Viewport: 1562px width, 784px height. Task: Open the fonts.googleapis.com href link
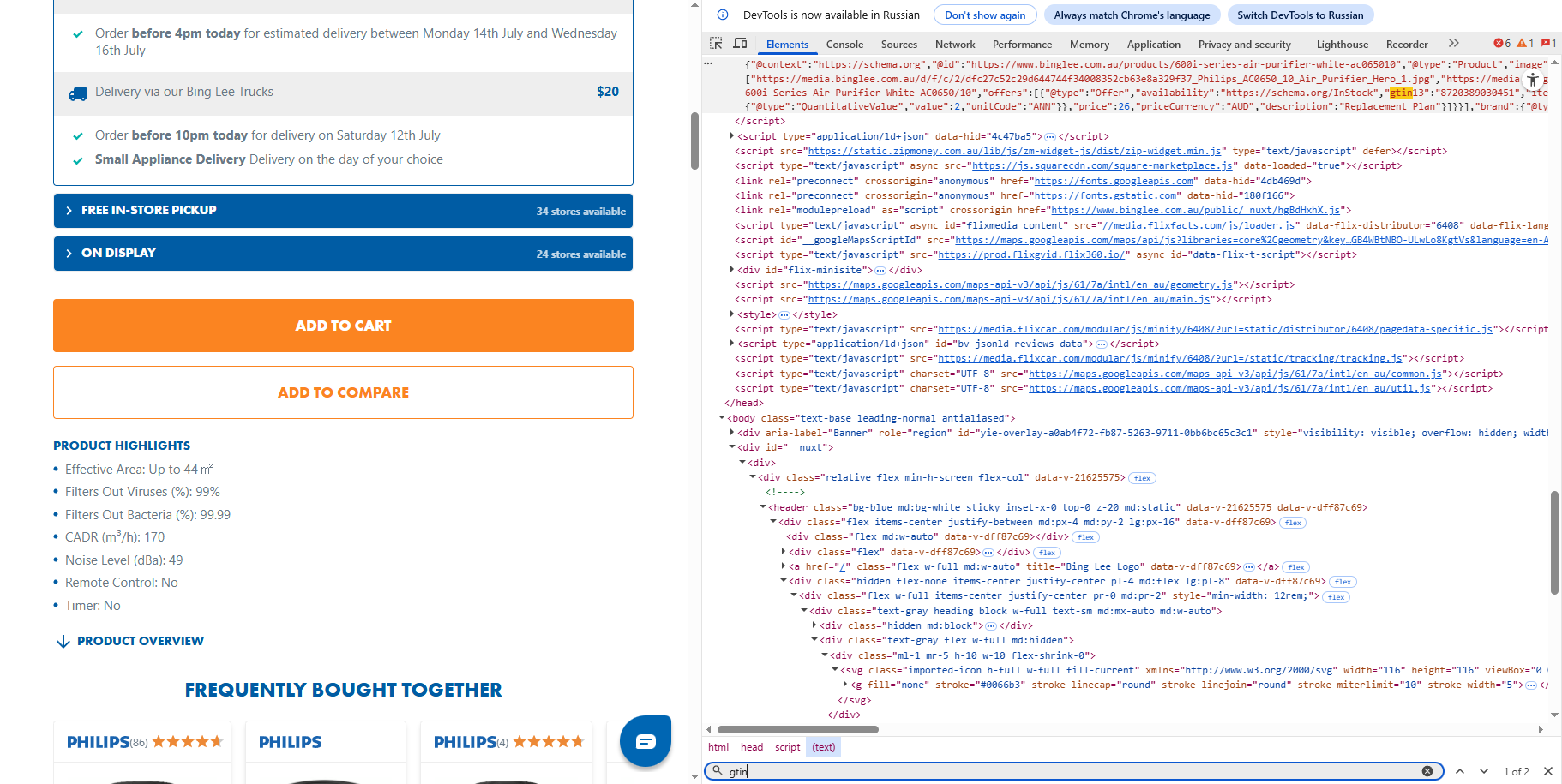point(1114,181)
